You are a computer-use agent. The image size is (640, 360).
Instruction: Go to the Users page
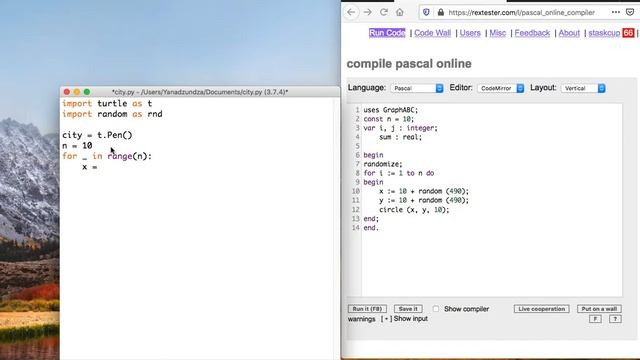pyautogui.click(x=470, y=33)
